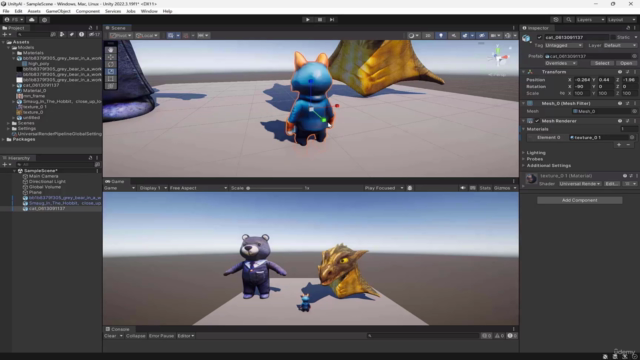Select Main Camera in Hierarchy
Viewport: 640px width, 360px height.
tap(43, 176)
